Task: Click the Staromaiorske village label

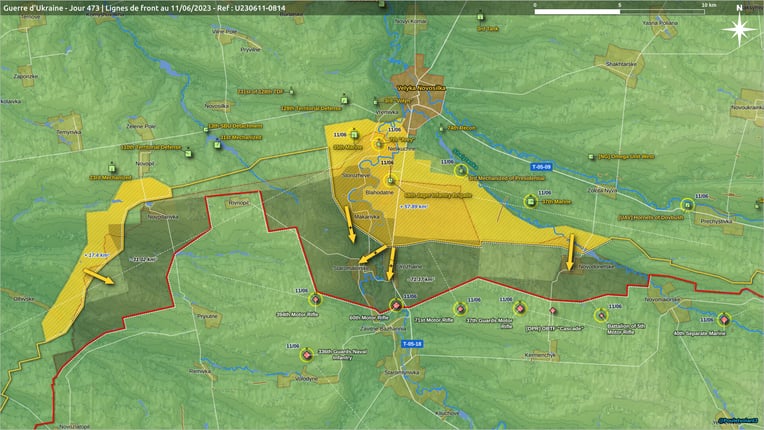Action: 350,268
